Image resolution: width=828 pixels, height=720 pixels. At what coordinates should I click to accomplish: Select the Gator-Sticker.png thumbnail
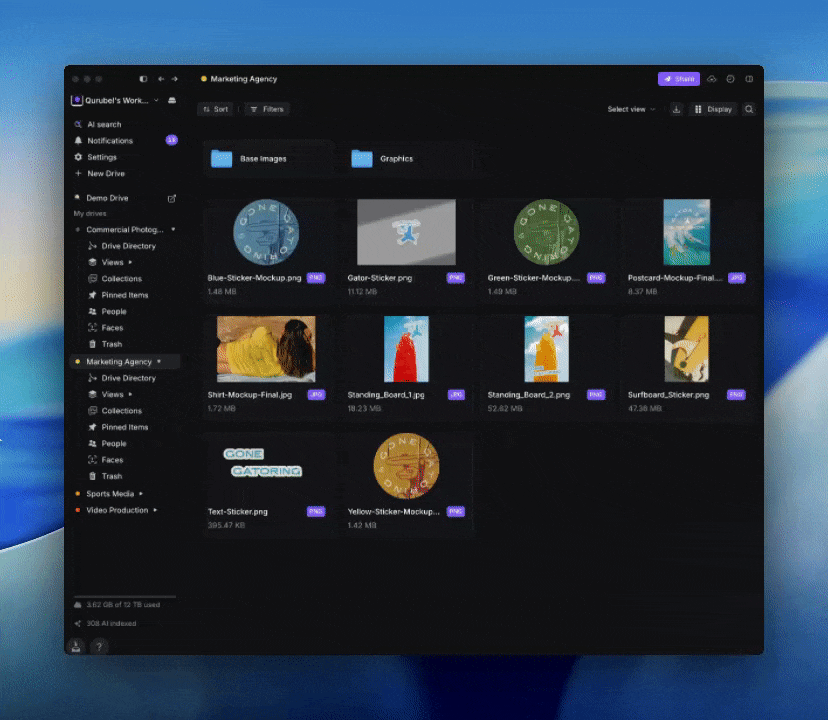tap(406, 232)
